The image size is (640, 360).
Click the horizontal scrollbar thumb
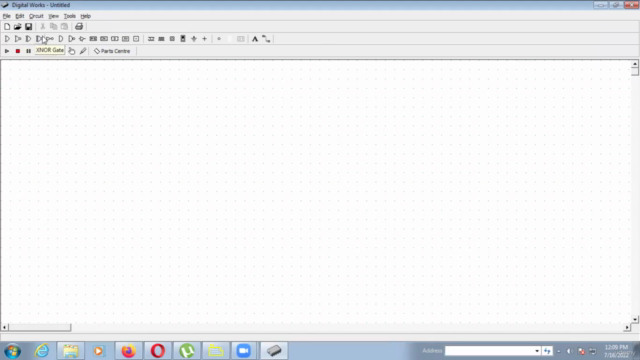(x=40, y=327)
